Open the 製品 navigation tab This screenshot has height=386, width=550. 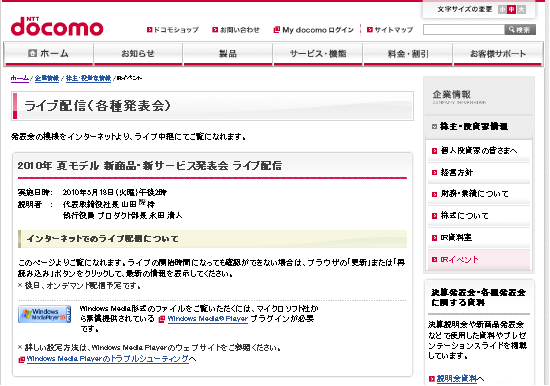click(x=228, y=54)
